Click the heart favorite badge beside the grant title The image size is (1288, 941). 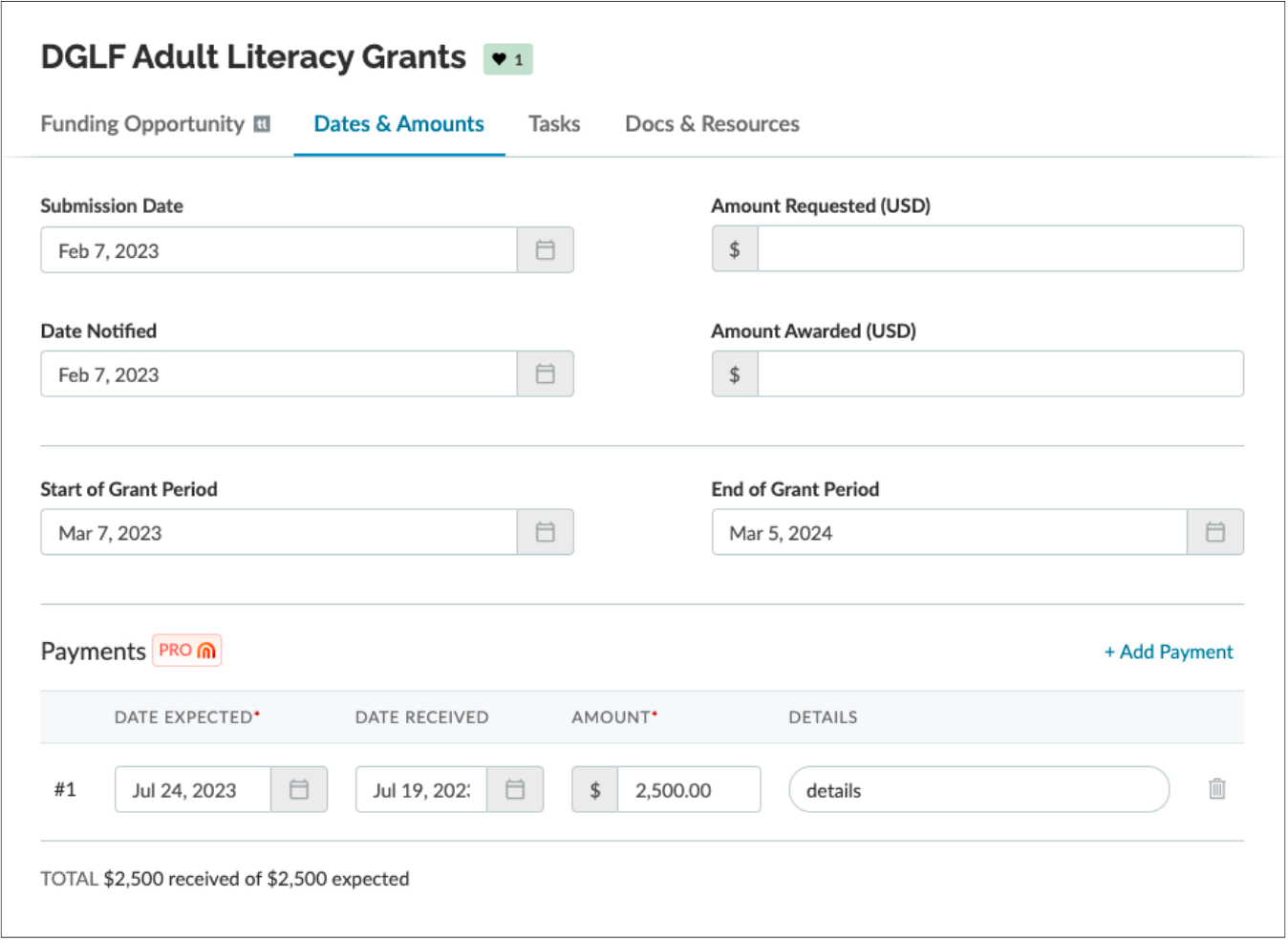coord(505,58)
